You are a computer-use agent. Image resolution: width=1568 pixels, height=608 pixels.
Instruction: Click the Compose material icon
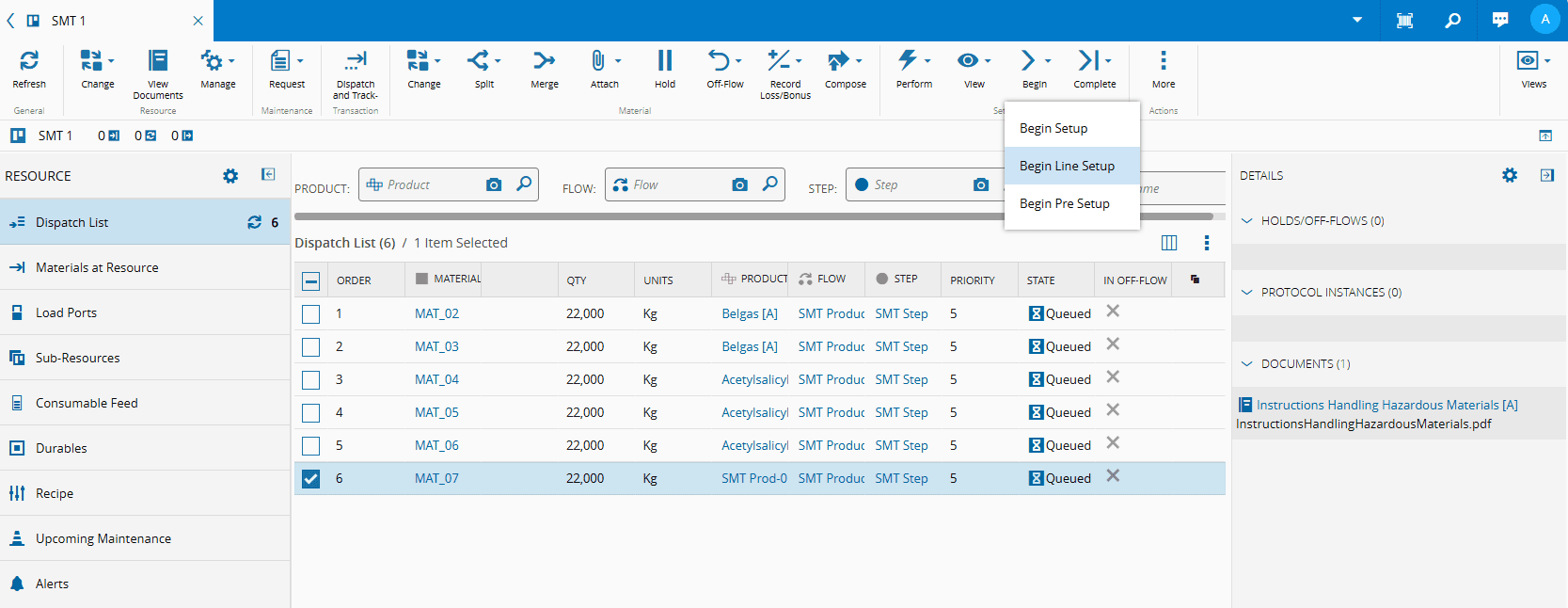(x=838, y=62)
